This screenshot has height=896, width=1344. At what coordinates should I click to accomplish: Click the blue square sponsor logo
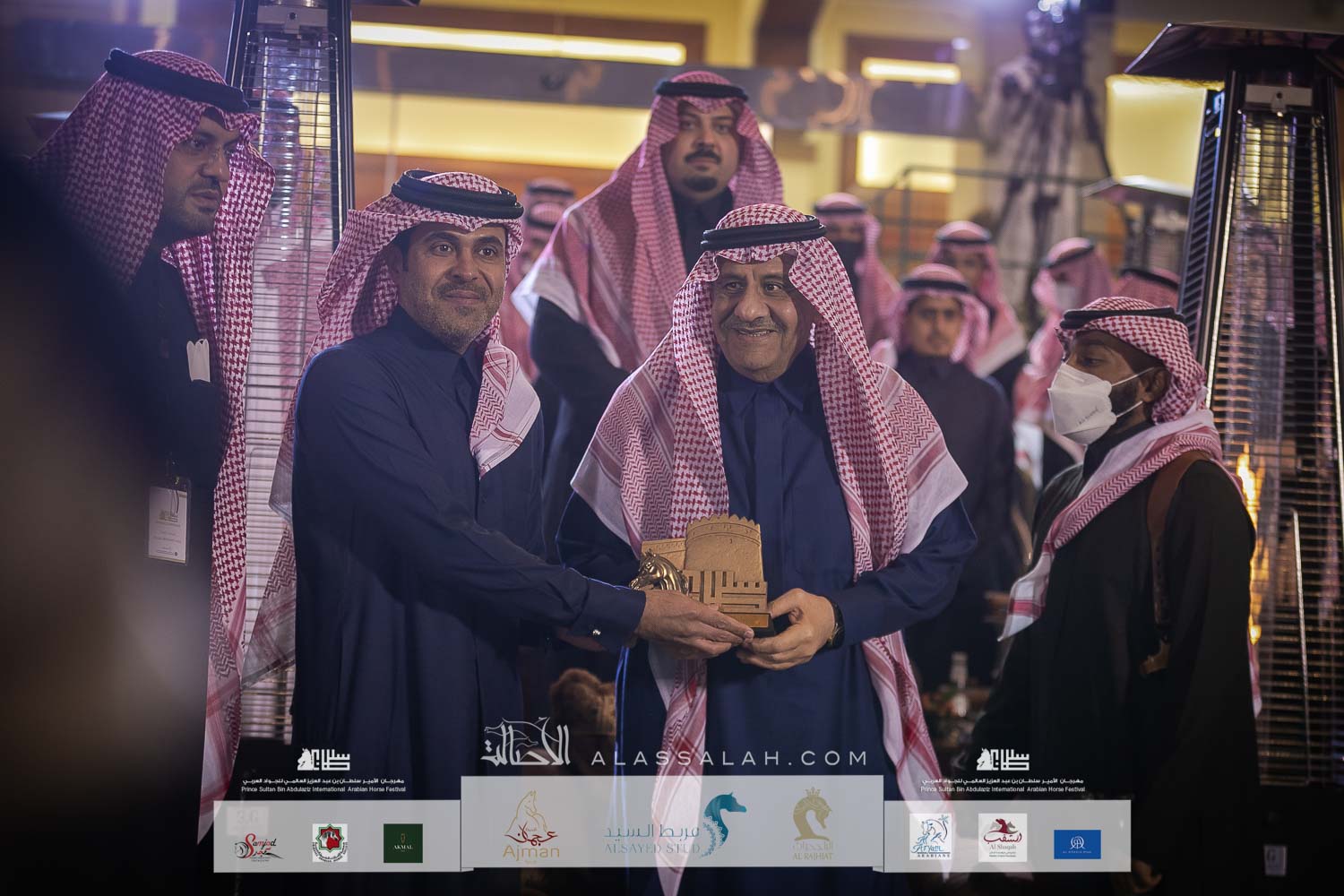coord(1078,843)
